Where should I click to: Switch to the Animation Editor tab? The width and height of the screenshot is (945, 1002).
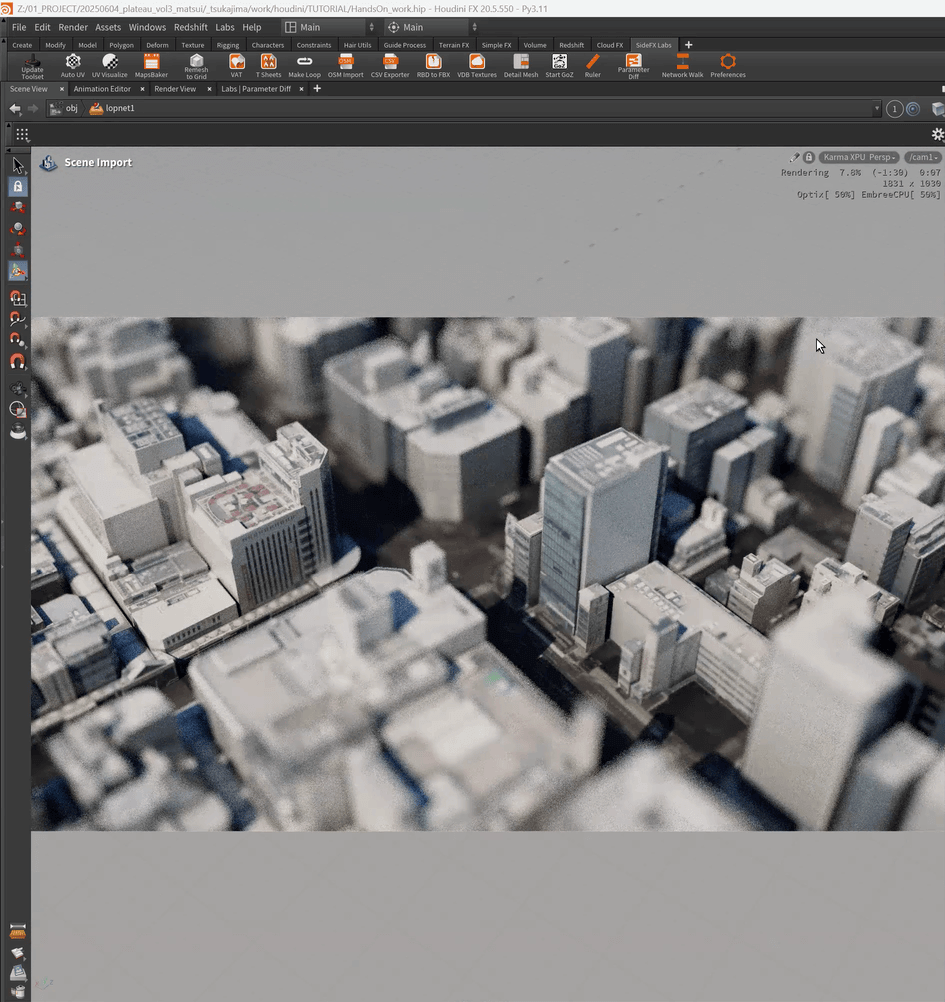(x=102, y=89)
